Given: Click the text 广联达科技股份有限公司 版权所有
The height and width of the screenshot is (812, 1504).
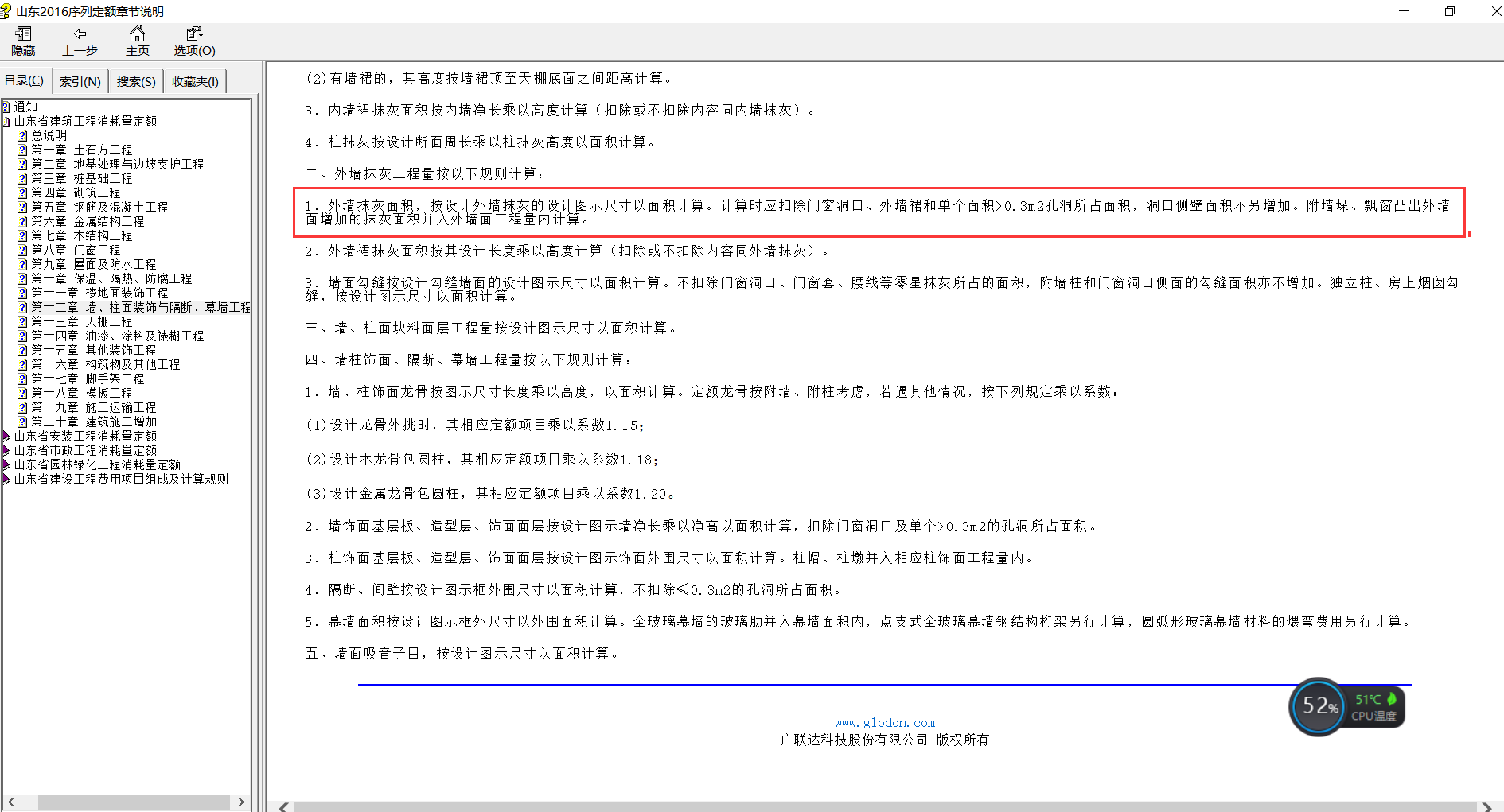Looking at the screenshot, I should 884,740.
